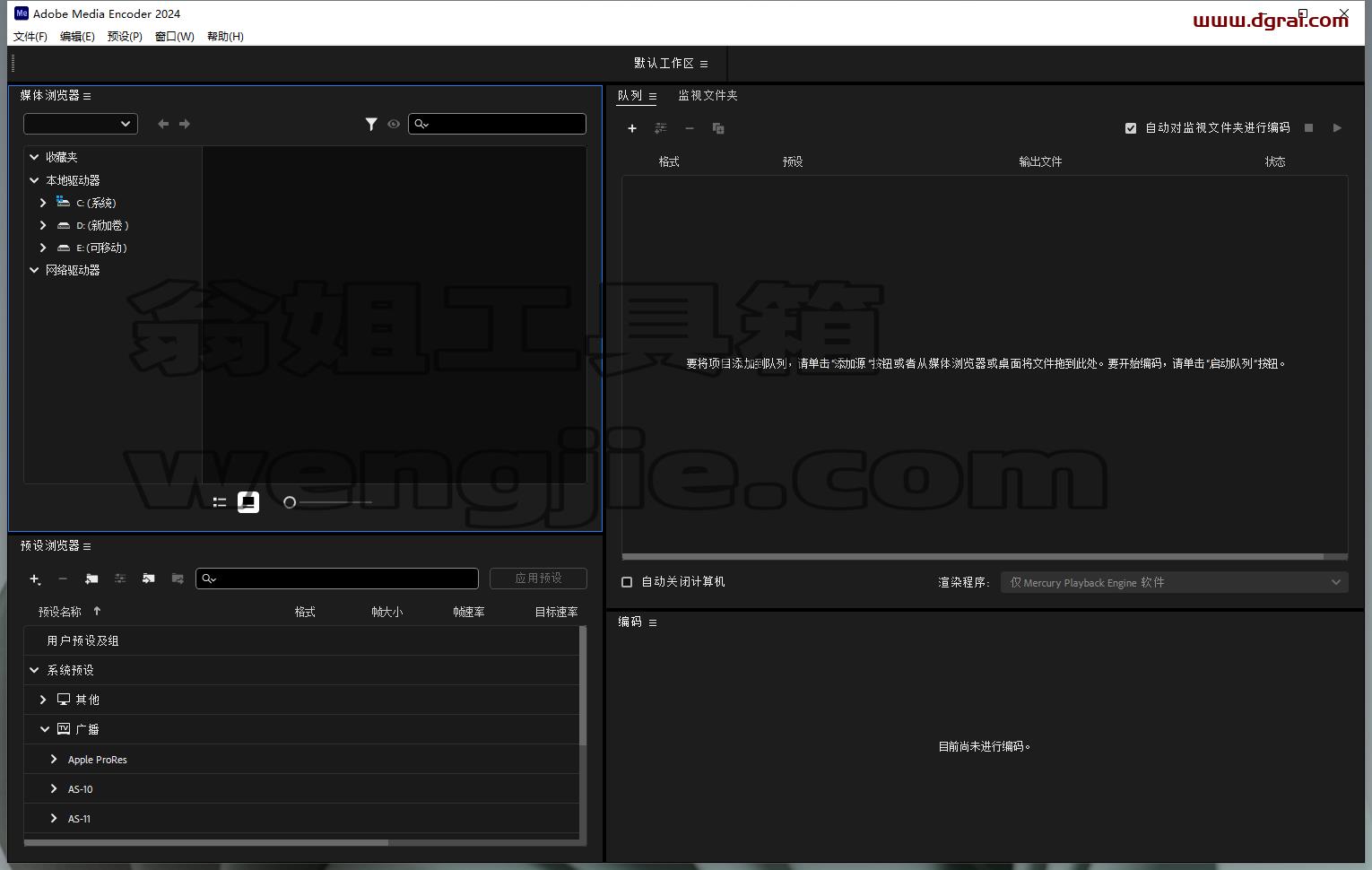Collapse the 系统预设 group
This screenshot has width=1372, height=870.
[34, 670]
